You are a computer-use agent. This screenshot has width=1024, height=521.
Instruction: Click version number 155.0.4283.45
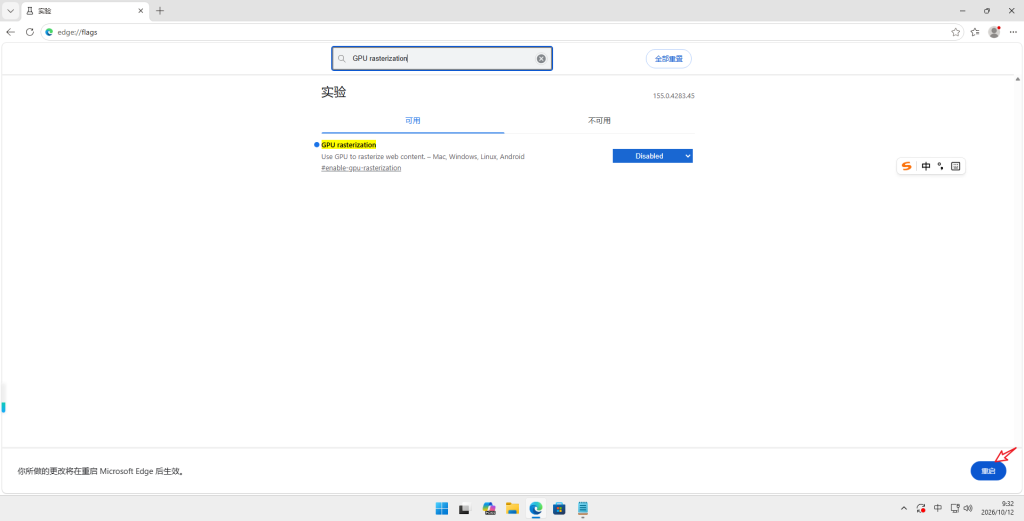click(673, 96)
